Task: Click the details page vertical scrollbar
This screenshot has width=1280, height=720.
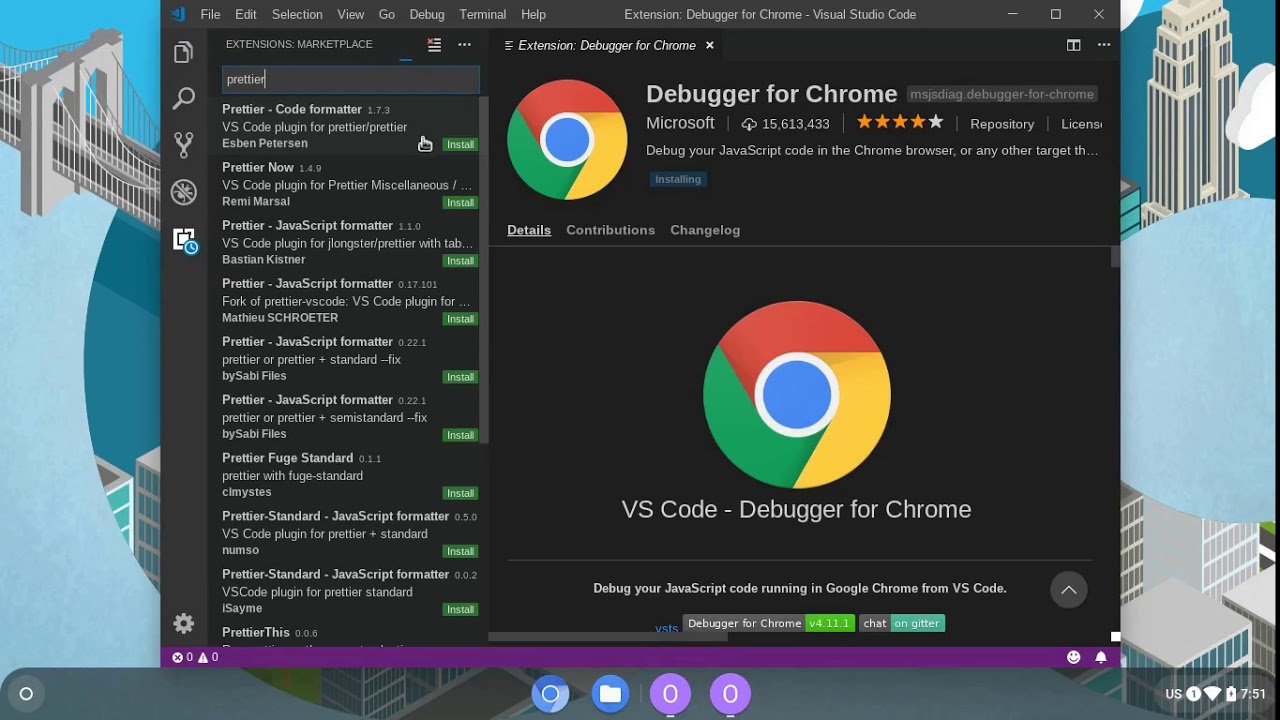Action: pyautogui.click(x=1115, y=257)
